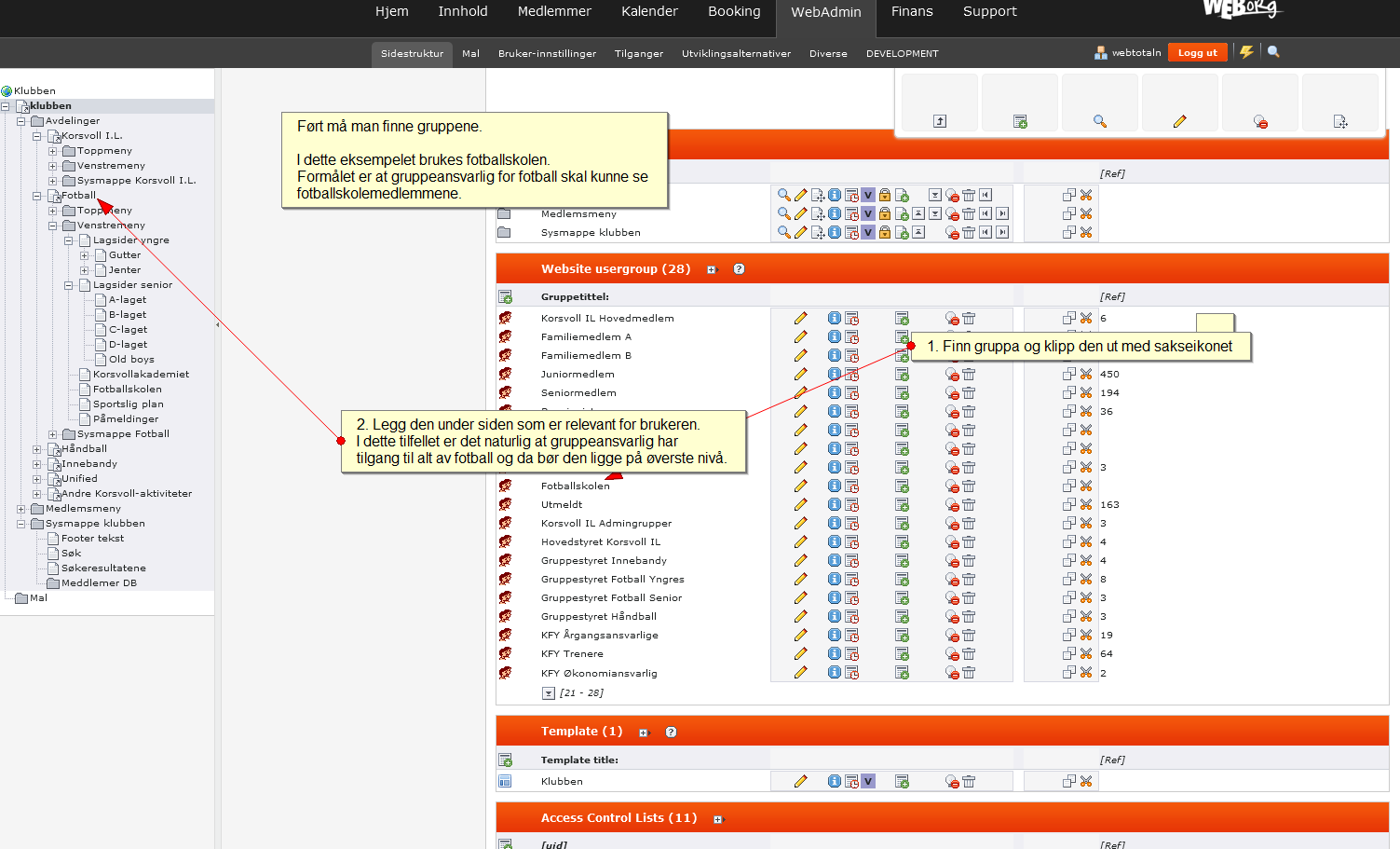
Task: Hide the Gruppestyret Håndball group record
Action: coord(952,616)
